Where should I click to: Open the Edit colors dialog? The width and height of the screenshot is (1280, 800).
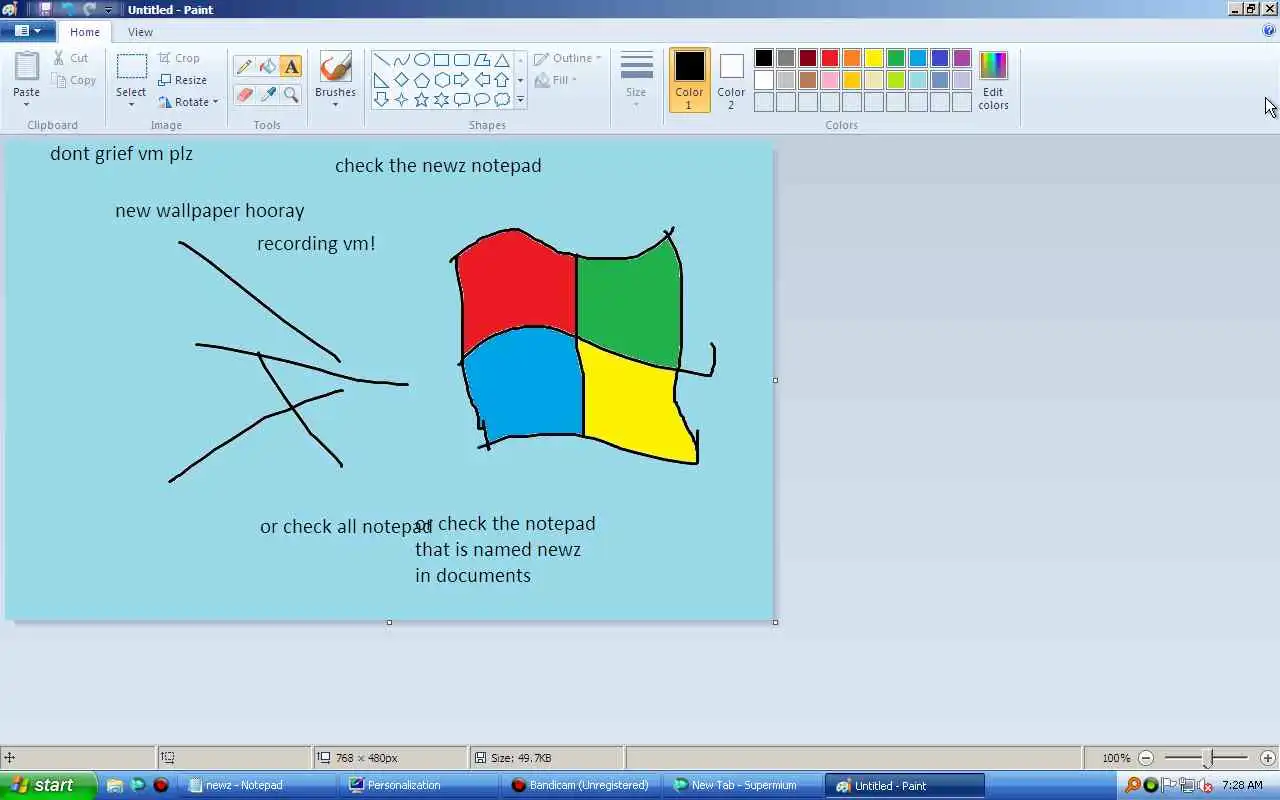(993, 80)
